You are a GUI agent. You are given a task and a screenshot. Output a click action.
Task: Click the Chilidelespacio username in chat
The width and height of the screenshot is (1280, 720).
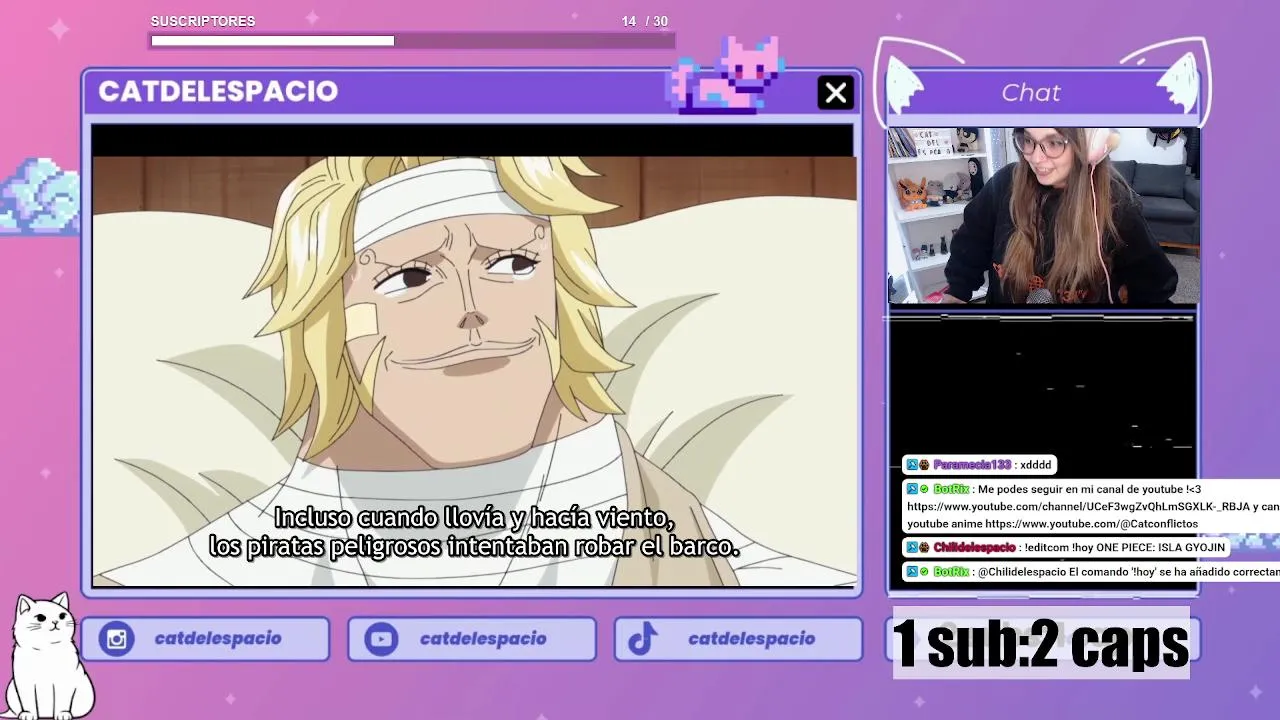tap(974, 548)
